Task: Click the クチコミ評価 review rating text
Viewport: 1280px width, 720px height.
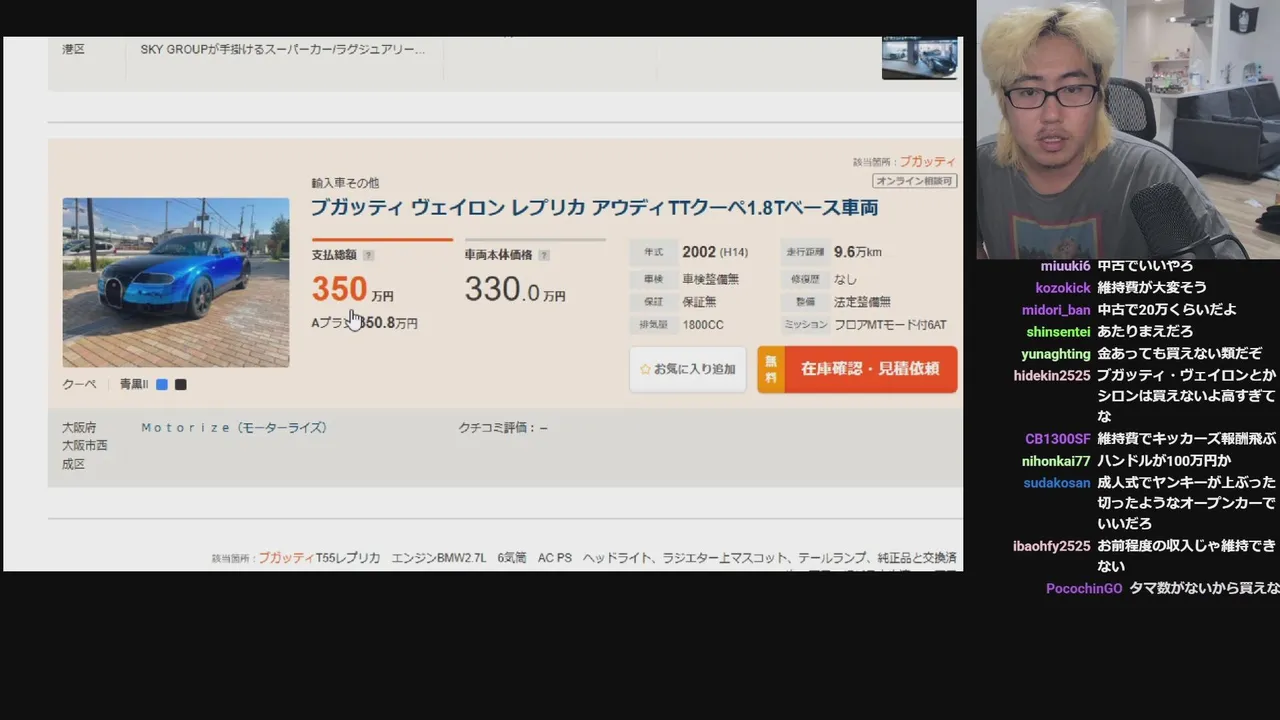Action: [x=503, y=427]
